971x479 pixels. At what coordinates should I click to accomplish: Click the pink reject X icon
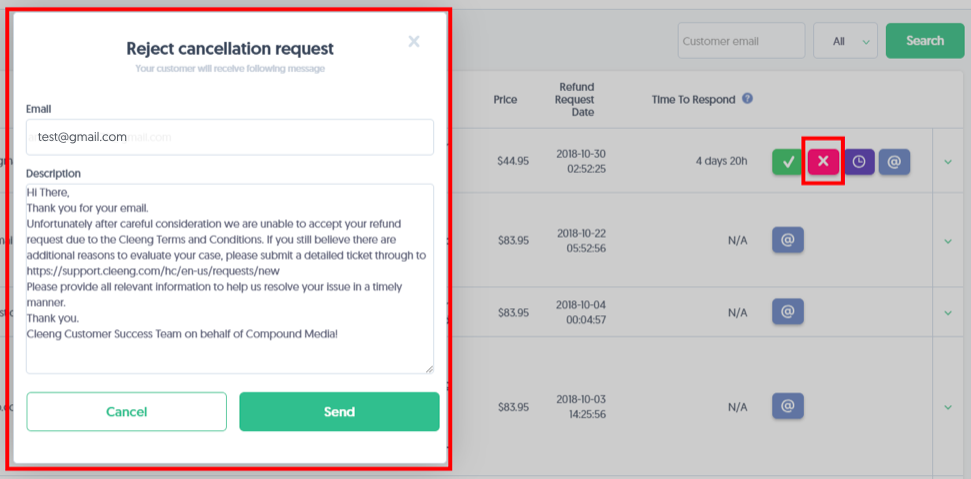(x=823, y=162)
